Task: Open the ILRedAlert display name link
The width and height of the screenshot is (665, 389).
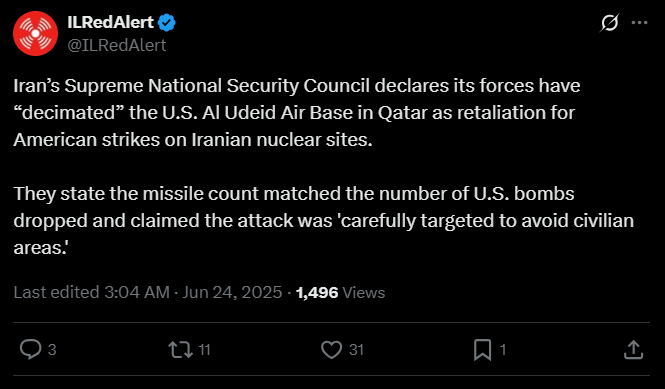Action: 110,22
